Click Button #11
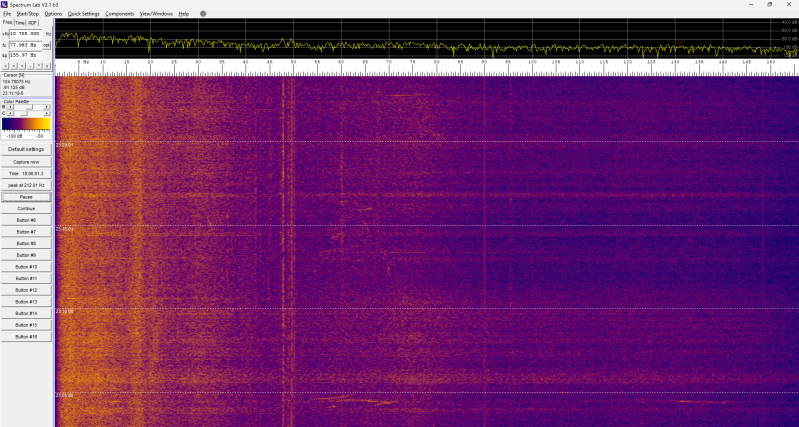This screenshot has height=427, width=799. coord(26,278)
